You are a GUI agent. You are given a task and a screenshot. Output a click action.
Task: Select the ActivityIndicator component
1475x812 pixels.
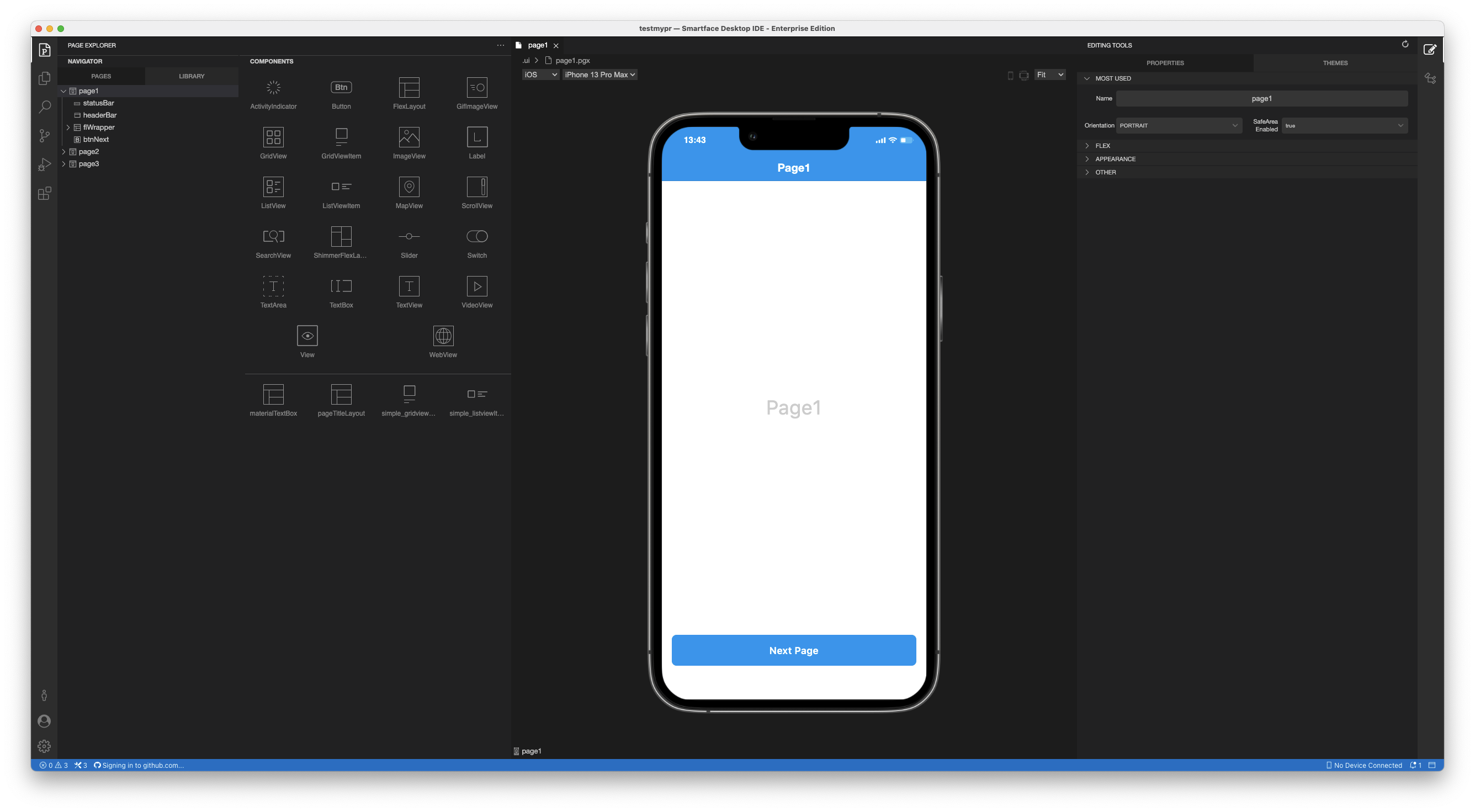(273, 94)
